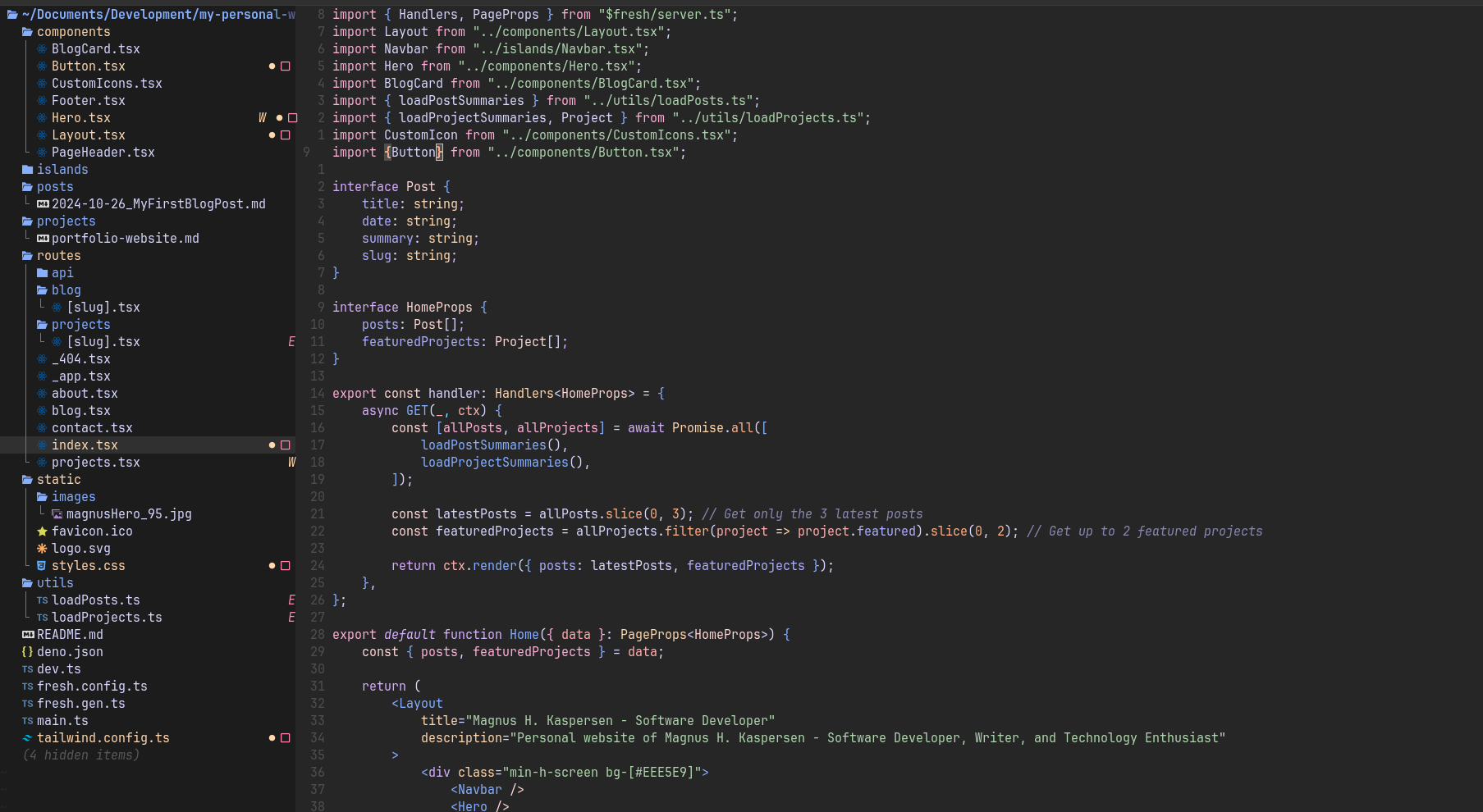
Task: Click the star icon of favicon.ico
Action: pos(42,531)
